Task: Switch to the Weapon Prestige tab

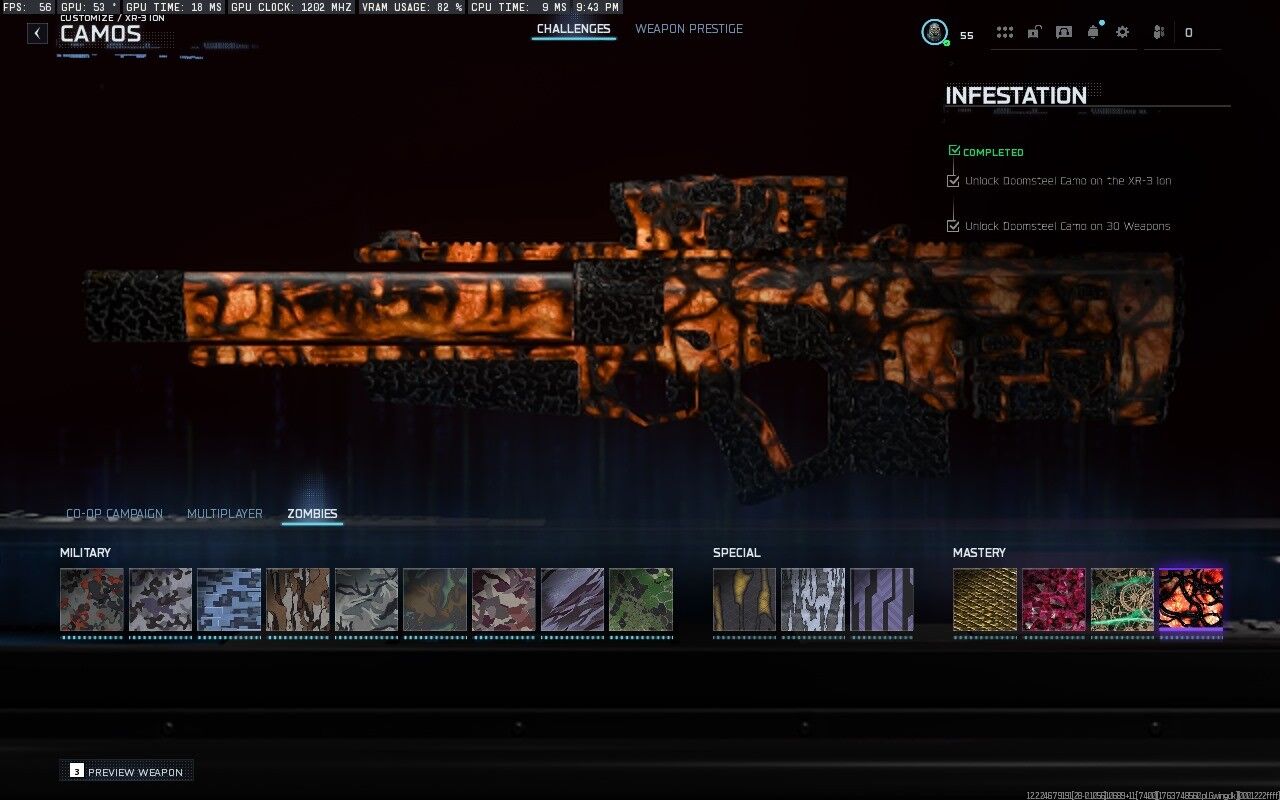Action: pyautogui.click(x=689, y=29)
